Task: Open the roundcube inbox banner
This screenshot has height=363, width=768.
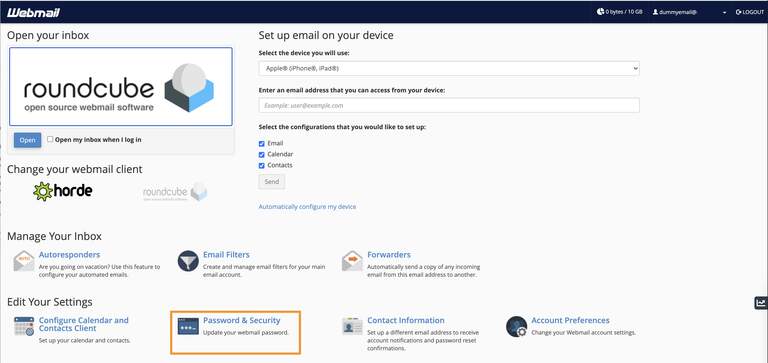Action: 120,87
